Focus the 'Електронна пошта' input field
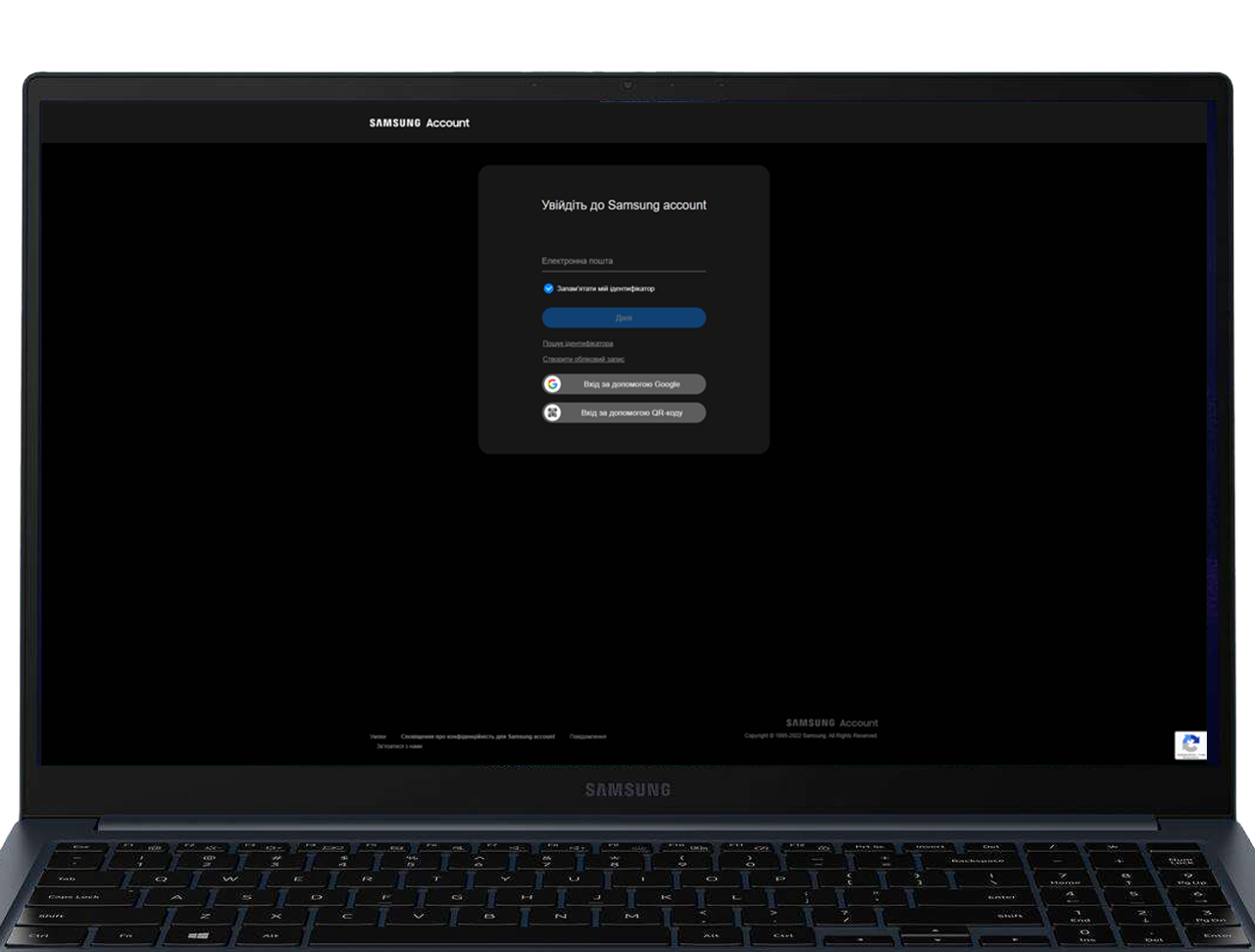This screenshot has width=1255, height=952. pyautogui.click(x=623, y=261)
